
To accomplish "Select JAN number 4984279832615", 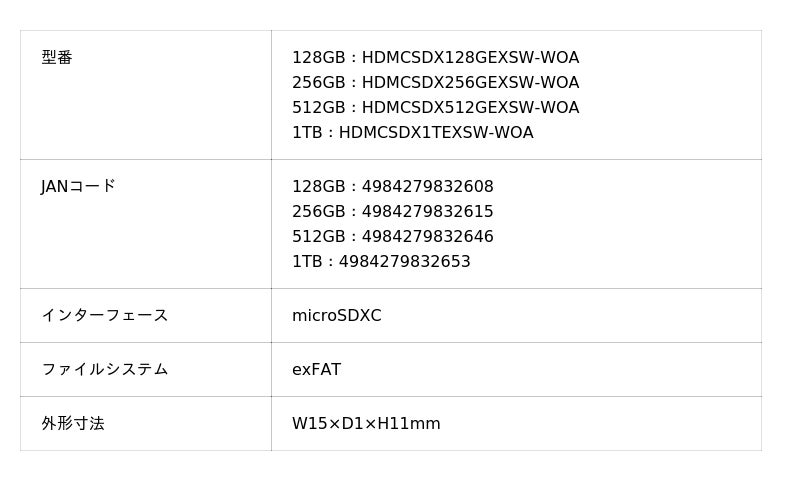I will pyautogui.click(x=428, y=212).
